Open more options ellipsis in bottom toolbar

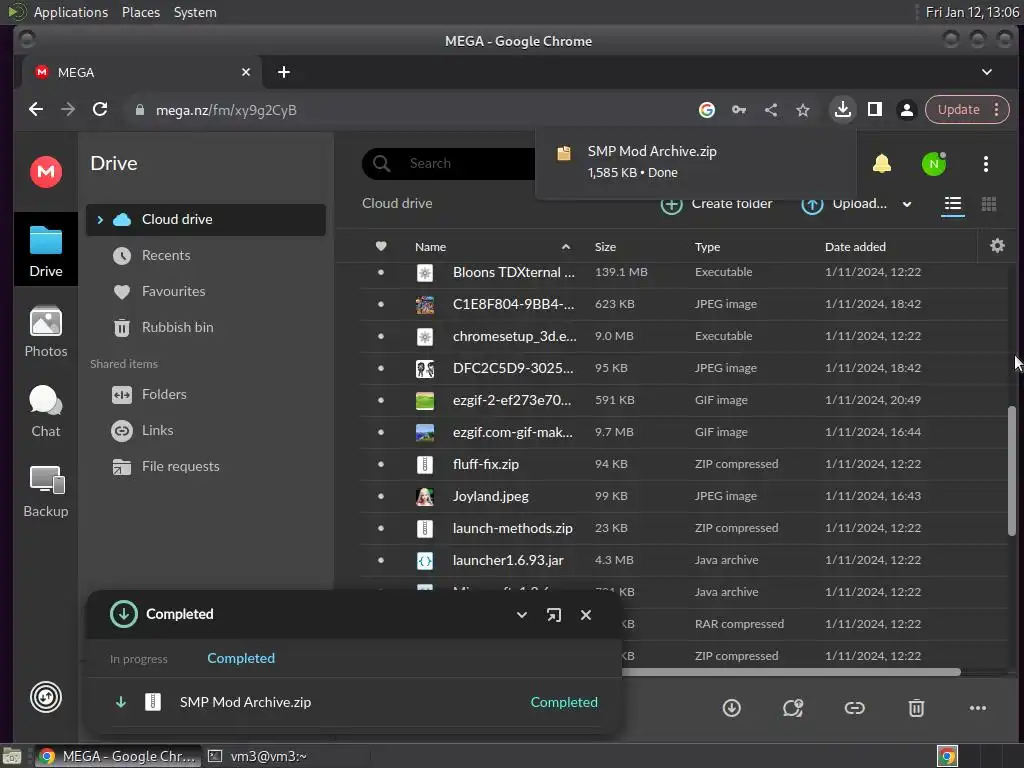[978, 708]
